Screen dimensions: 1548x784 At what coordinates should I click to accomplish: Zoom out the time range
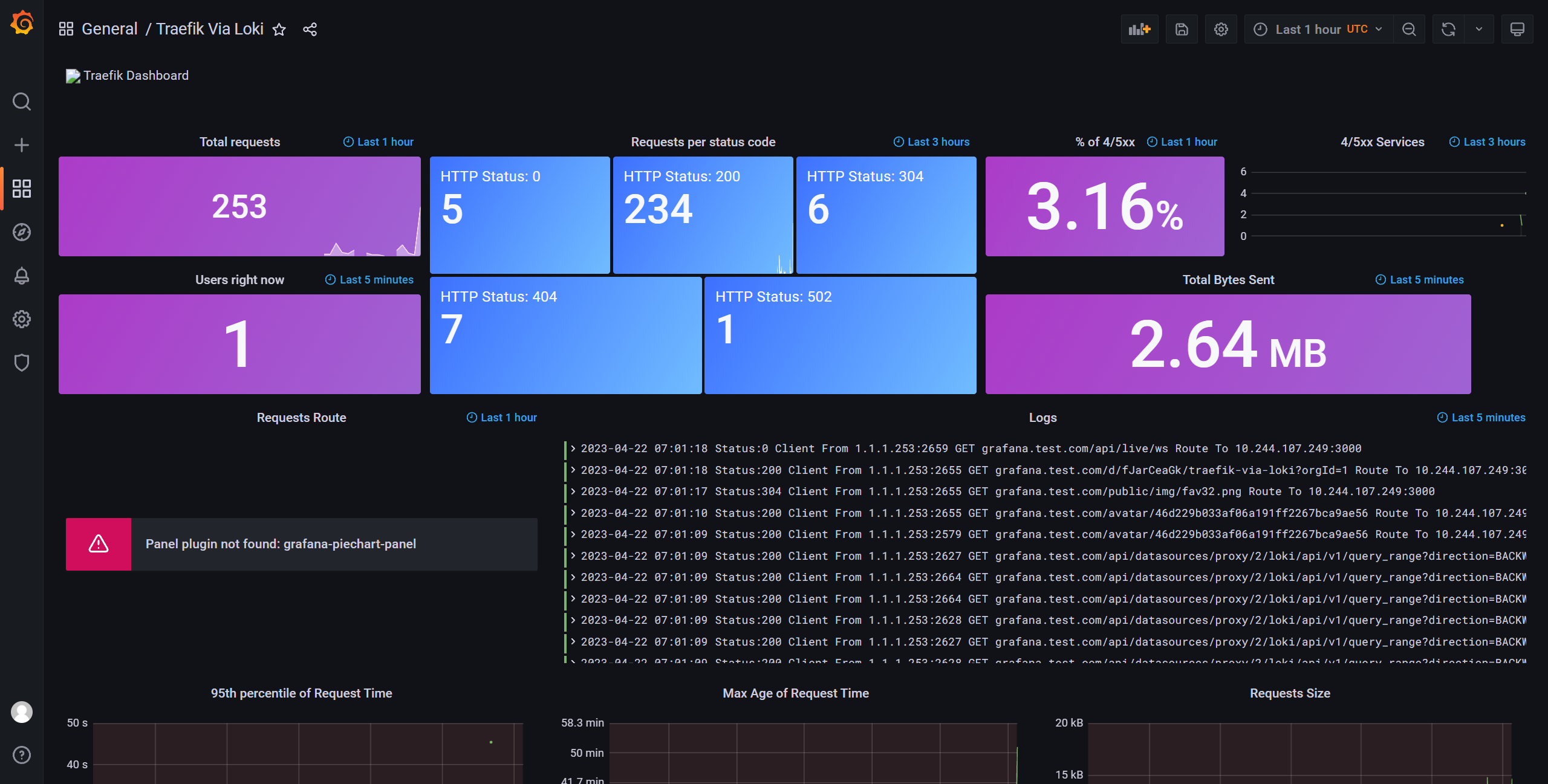click(x=1409, y=29)
